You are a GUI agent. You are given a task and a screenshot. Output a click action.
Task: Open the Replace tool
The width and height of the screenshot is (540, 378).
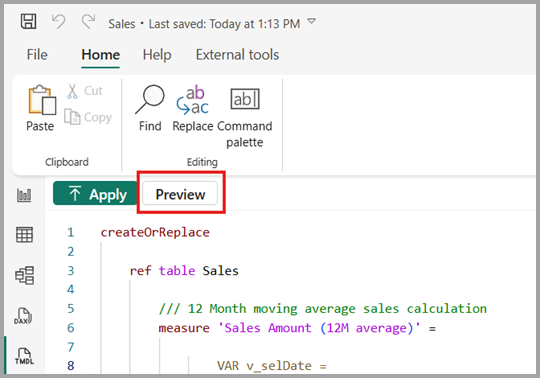[193, 108]
